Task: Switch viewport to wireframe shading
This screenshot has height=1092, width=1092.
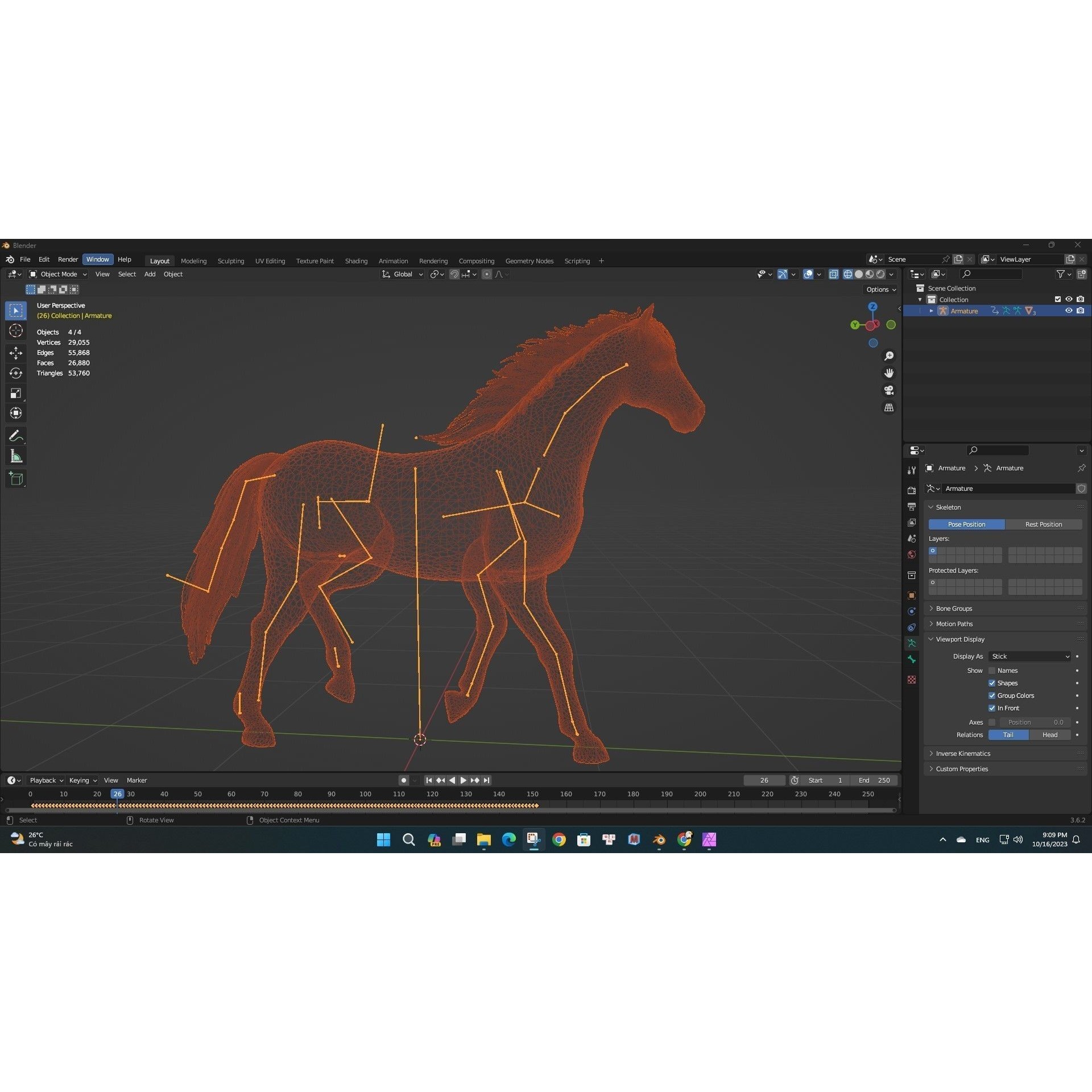Action: tap(848, 274)
